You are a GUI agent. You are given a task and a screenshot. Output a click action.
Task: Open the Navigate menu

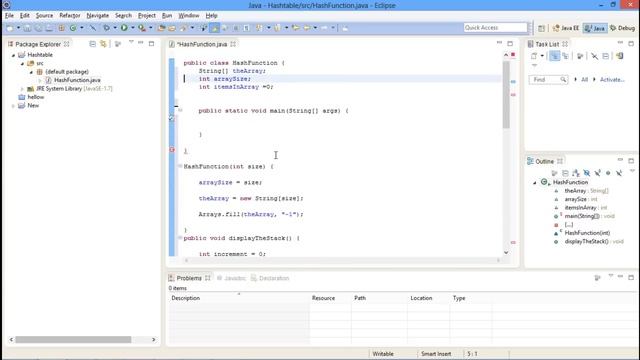click(98, 16)
